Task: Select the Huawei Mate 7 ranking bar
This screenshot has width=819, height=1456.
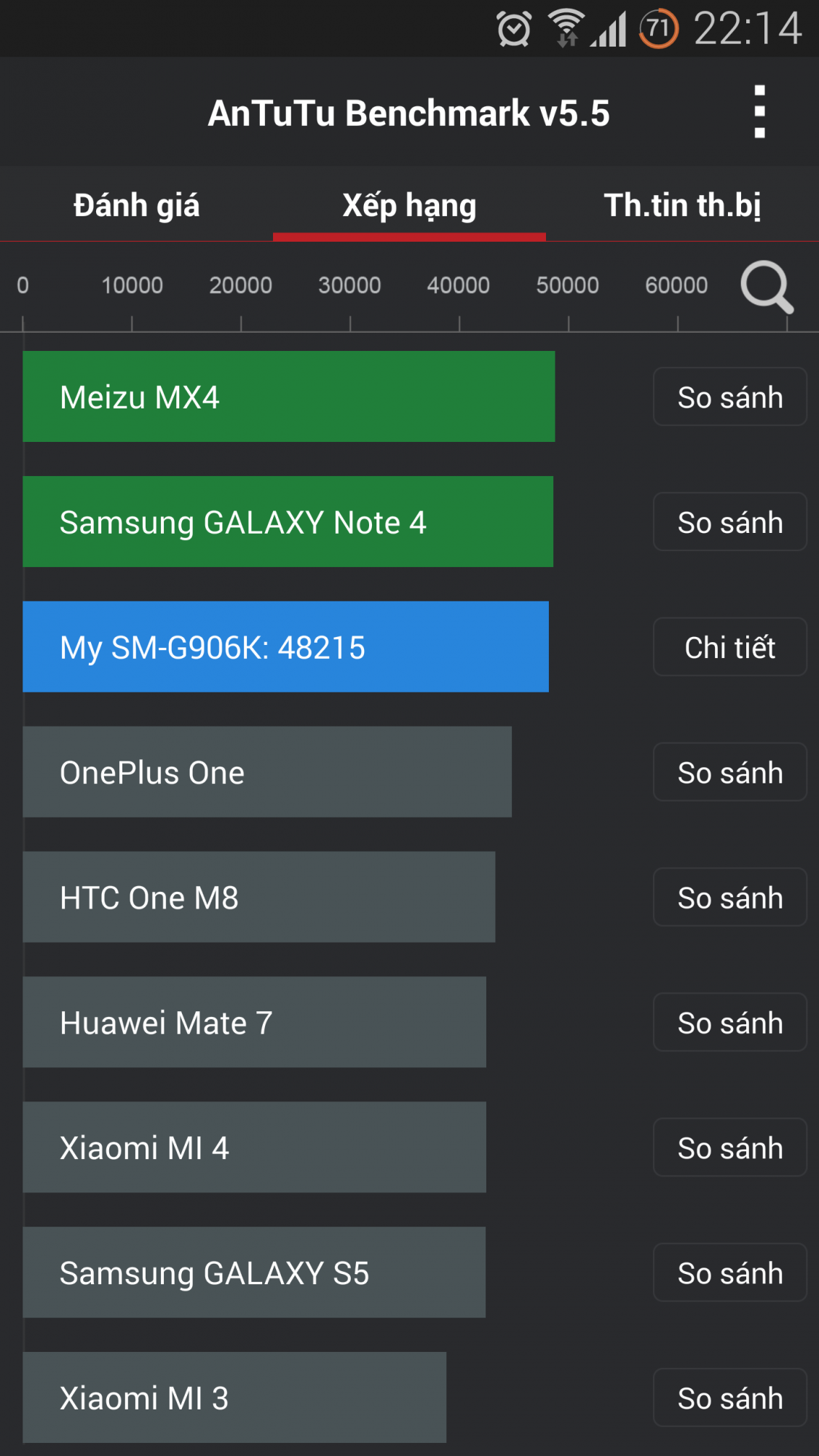Action: point(254,1023)
